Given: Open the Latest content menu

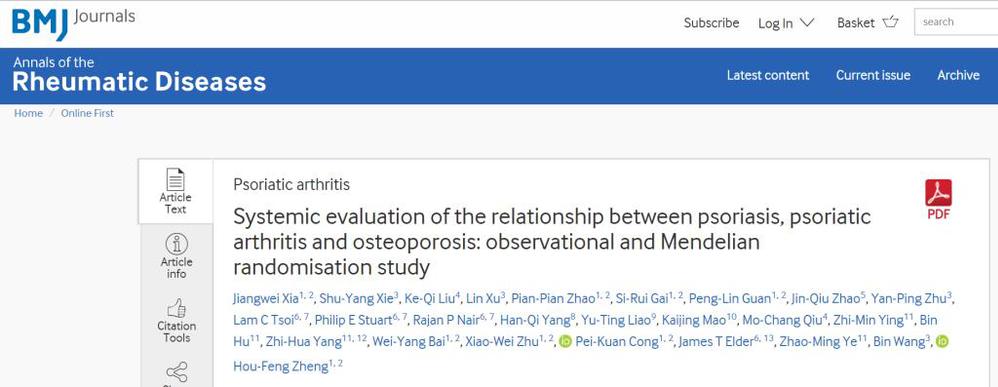Looking at the screenshot, I should click(x=768, y=75).
